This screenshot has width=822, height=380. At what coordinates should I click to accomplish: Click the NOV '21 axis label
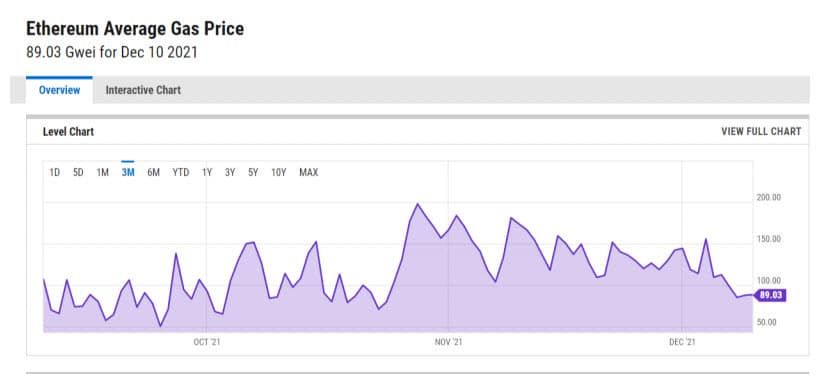coord(449,342)
